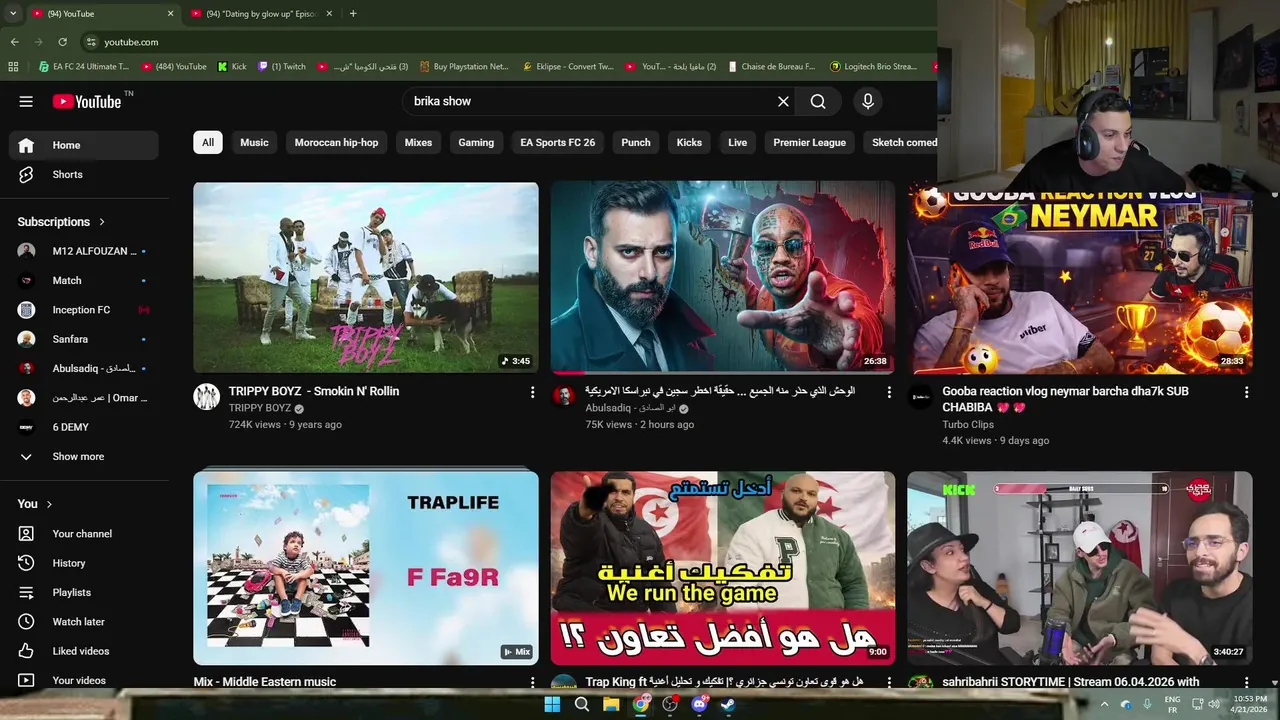Play We run the game thumbnail

723,568
